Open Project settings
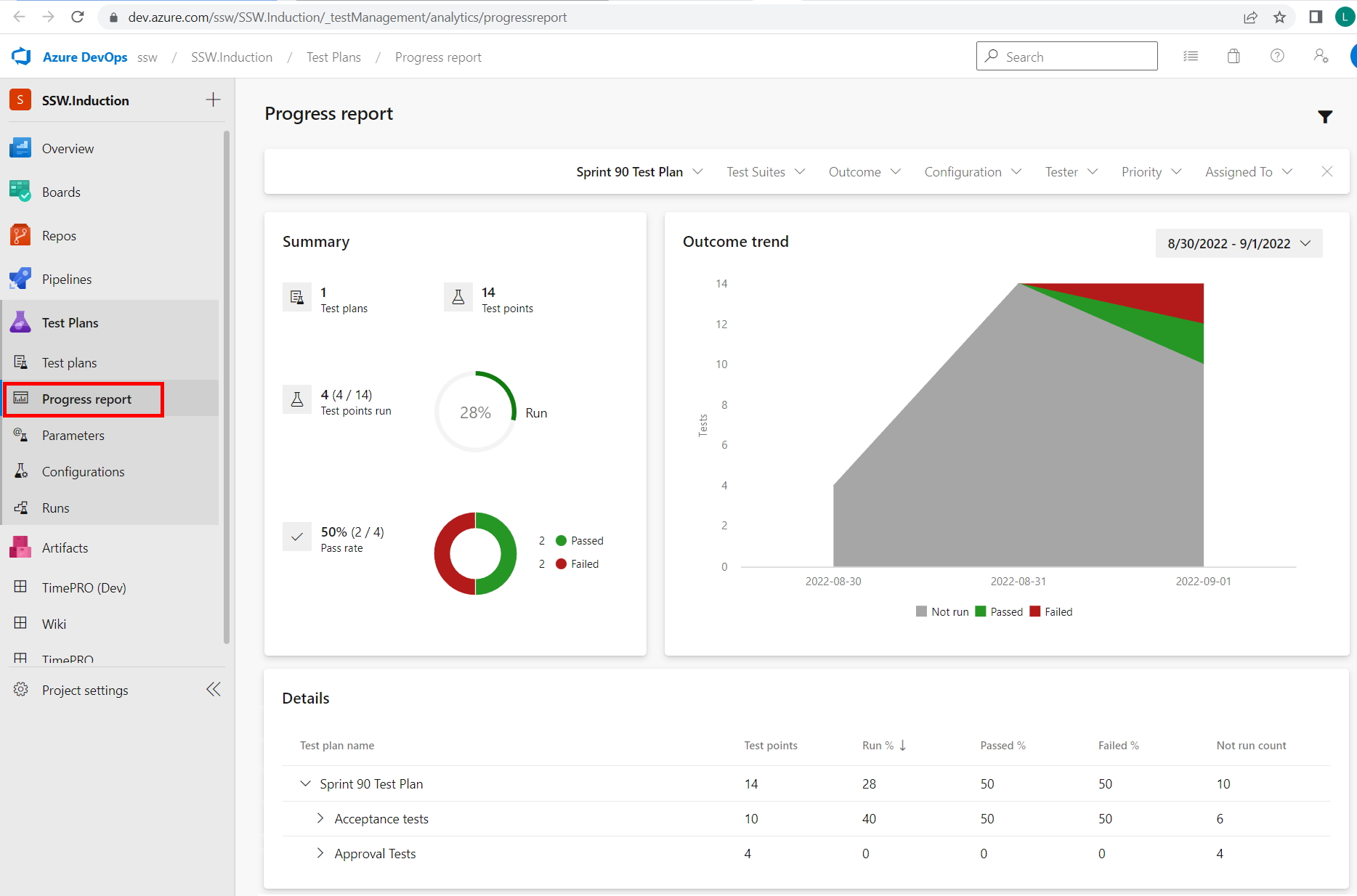 click(x=84, y=690)
